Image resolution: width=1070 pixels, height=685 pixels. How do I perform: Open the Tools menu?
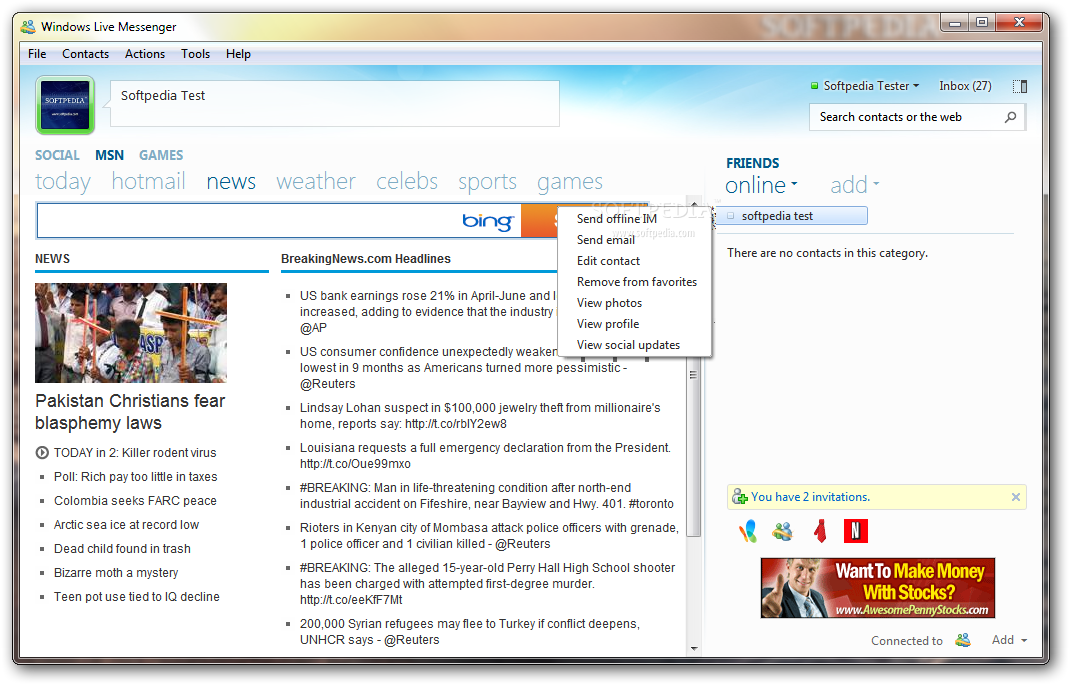tap(195, 54)
